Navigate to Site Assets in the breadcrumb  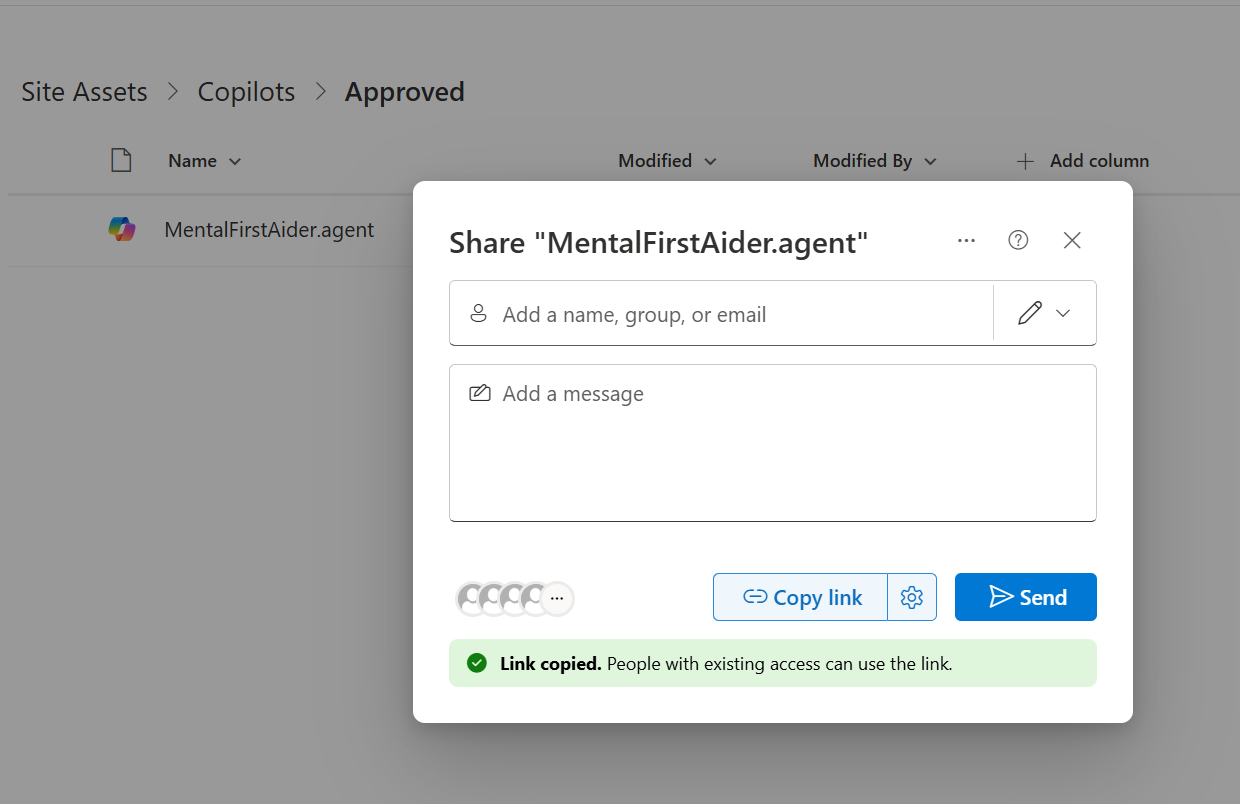coord(83,91)
